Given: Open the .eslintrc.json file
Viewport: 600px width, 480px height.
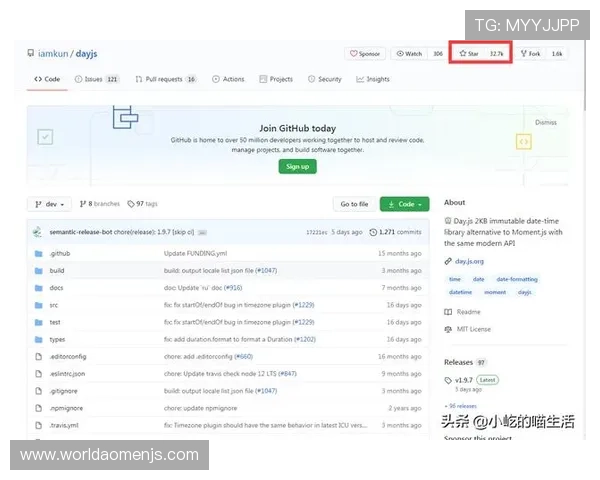Looking at the screenshot, I should (x=67, y=374).
